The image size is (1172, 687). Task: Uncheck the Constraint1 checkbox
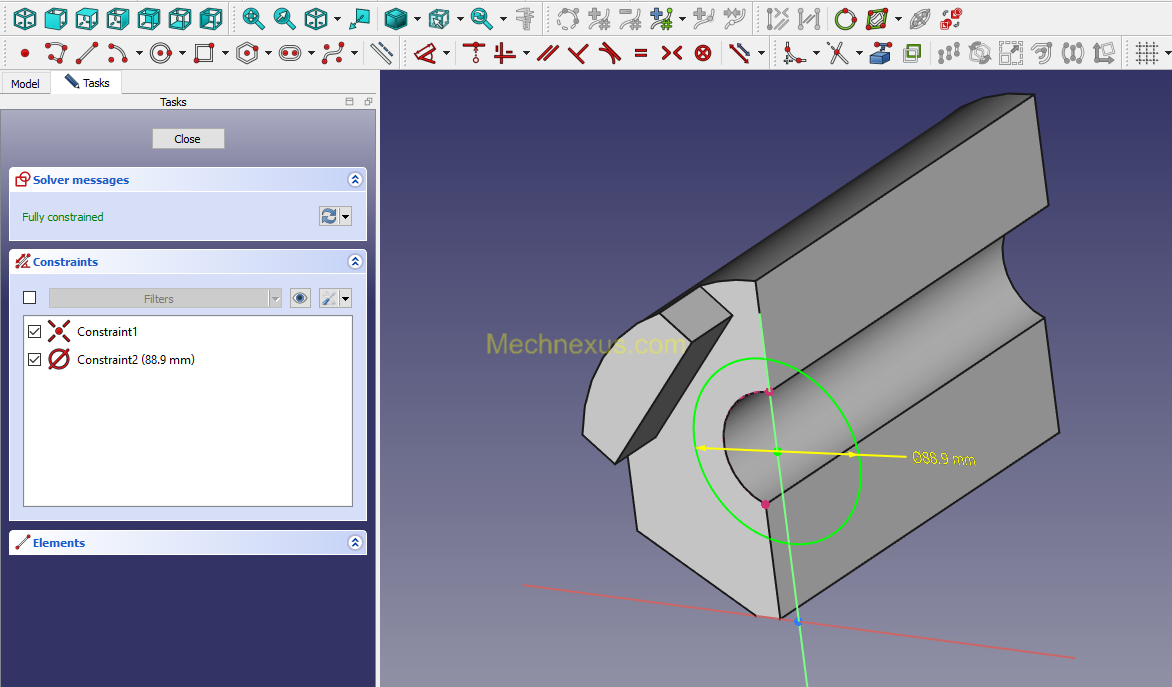[x=34, y=331]
